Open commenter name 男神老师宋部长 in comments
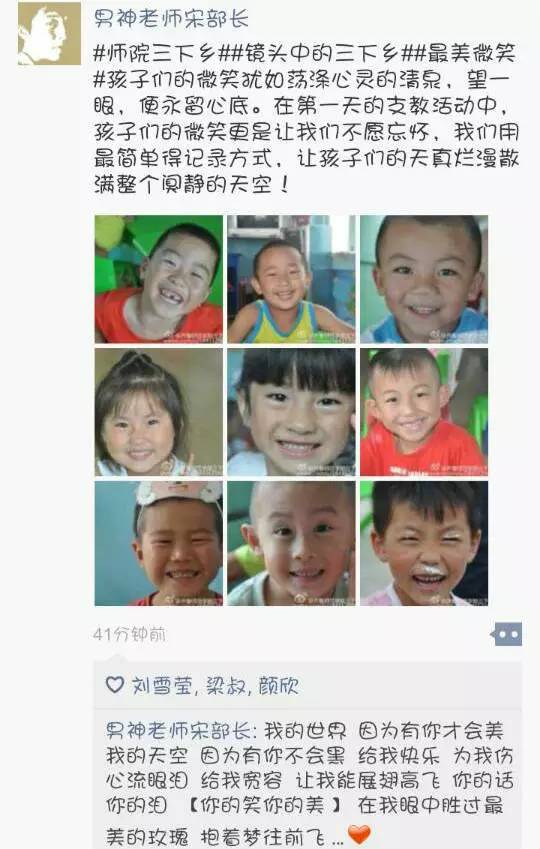The width and height of the screenshot is (540, 849). pos(176,730)
